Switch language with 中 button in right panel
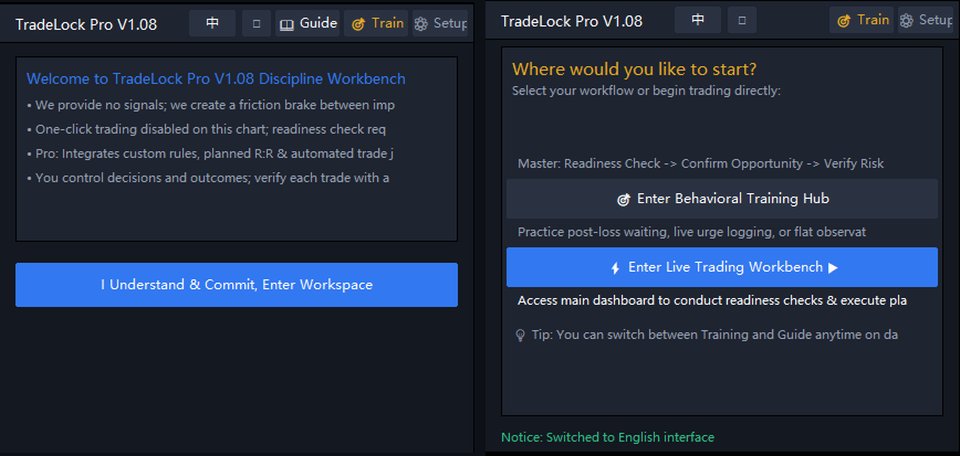The image size is (960, 456). (697, 20)
